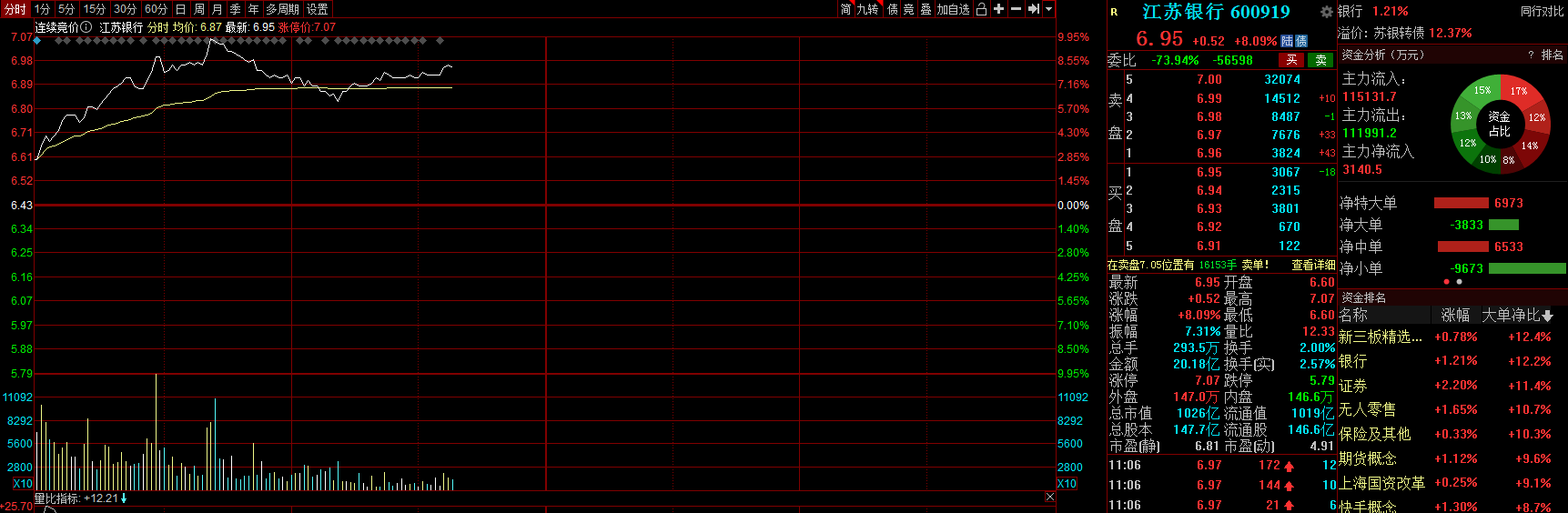Click the jump-to-end arrow icon
The height and width of the screenshot is (513, 1568).
[1033, 9]
